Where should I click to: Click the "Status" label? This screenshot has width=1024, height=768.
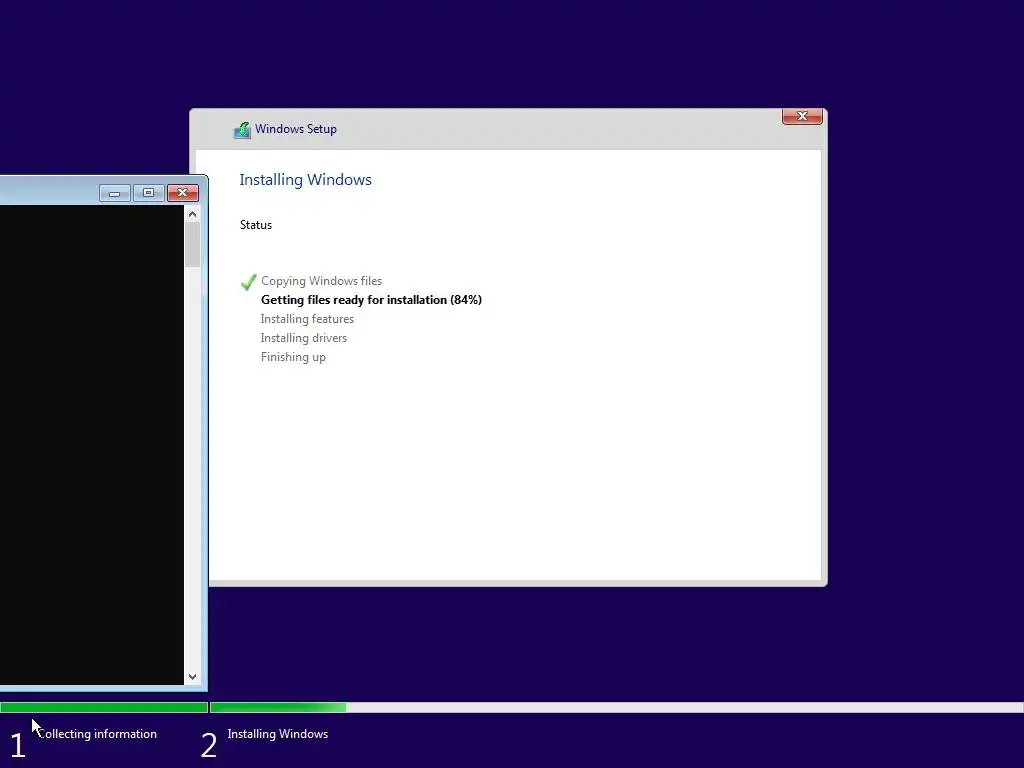(256, 225)
